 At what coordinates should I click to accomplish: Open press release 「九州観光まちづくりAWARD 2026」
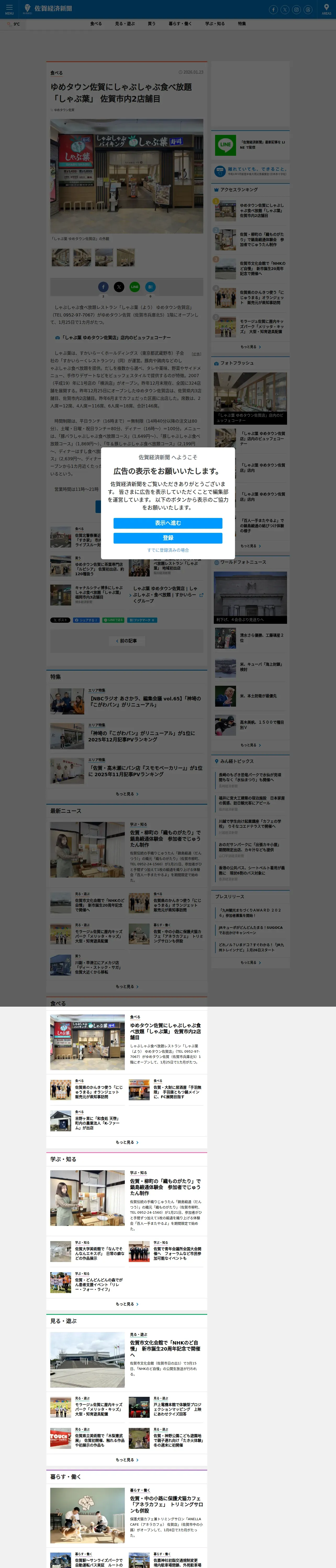pos(250,913)
